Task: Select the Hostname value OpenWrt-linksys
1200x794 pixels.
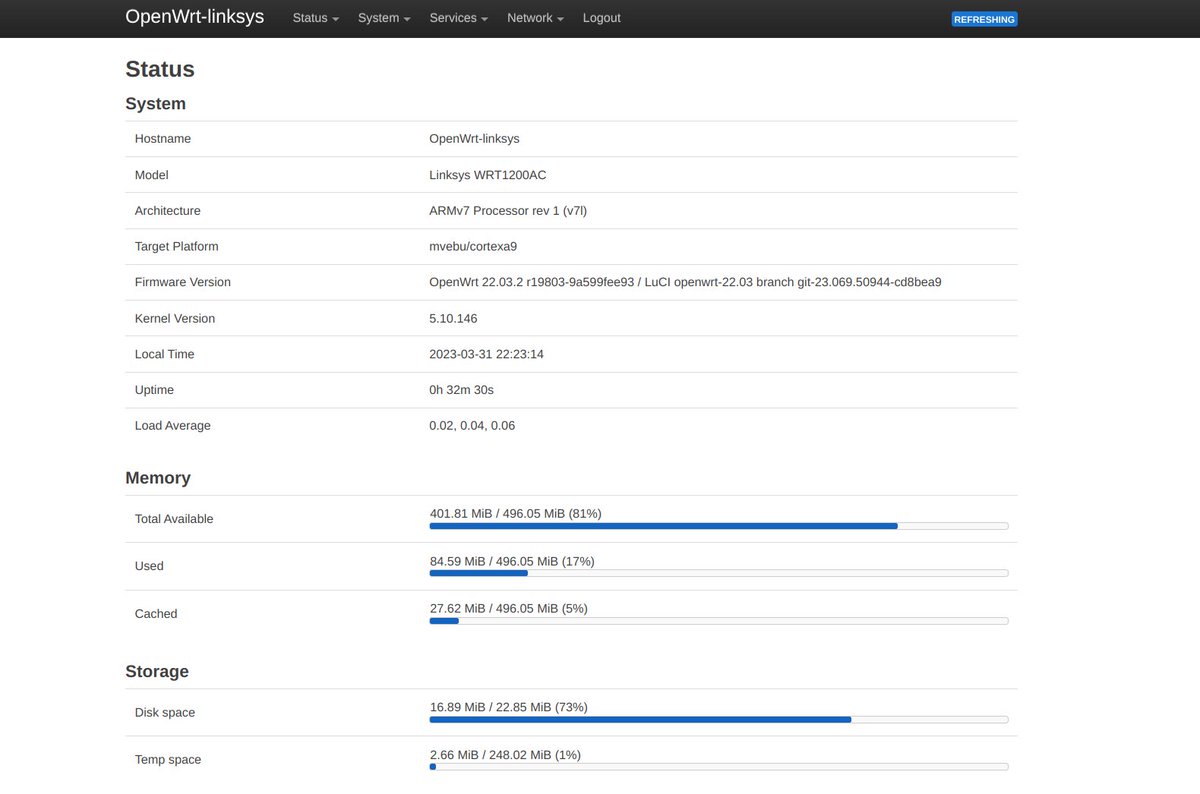Action: [474, 139]
